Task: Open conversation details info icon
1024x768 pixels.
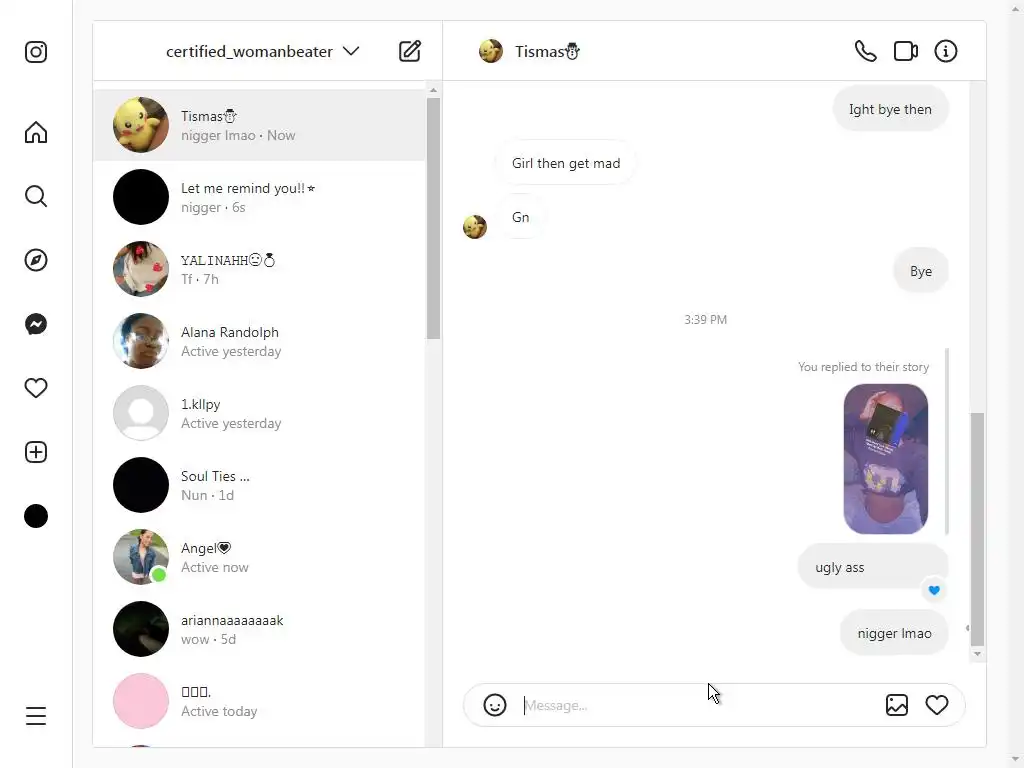Action: click(946, 51)
